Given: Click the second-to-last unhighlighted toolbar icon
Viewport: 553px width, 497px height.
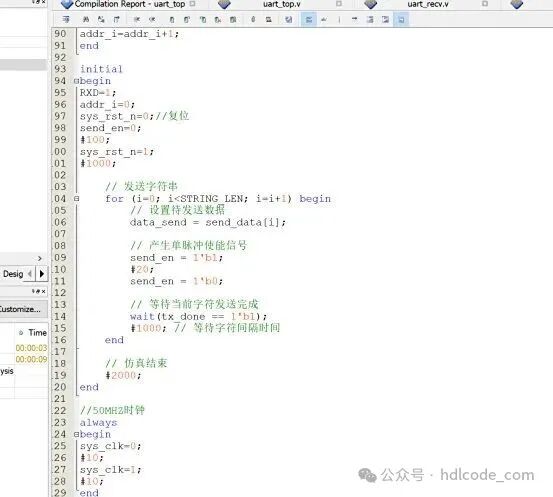Looking at the screenshot, I should tap(370, 19).
